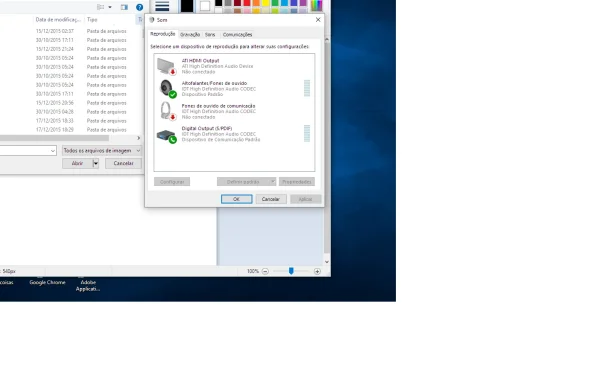615x384 pixels.
Task: Click the Paint vertical scrollbar thumb
Action: tap(327, 148)
